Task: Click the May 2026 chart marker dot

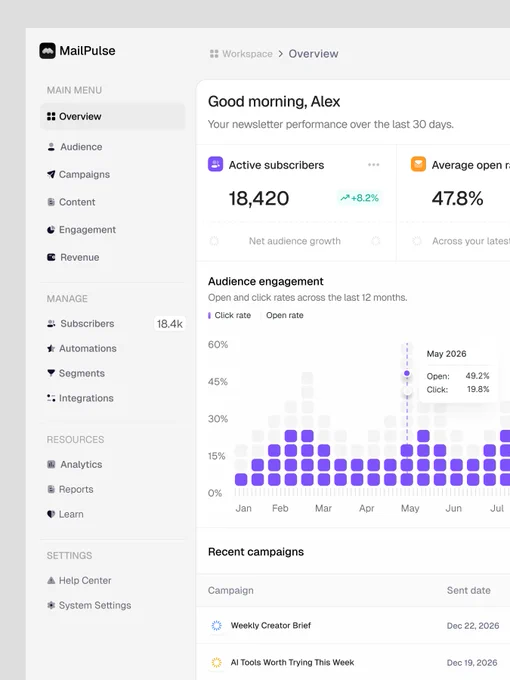Action: click(x=407, y=373)
